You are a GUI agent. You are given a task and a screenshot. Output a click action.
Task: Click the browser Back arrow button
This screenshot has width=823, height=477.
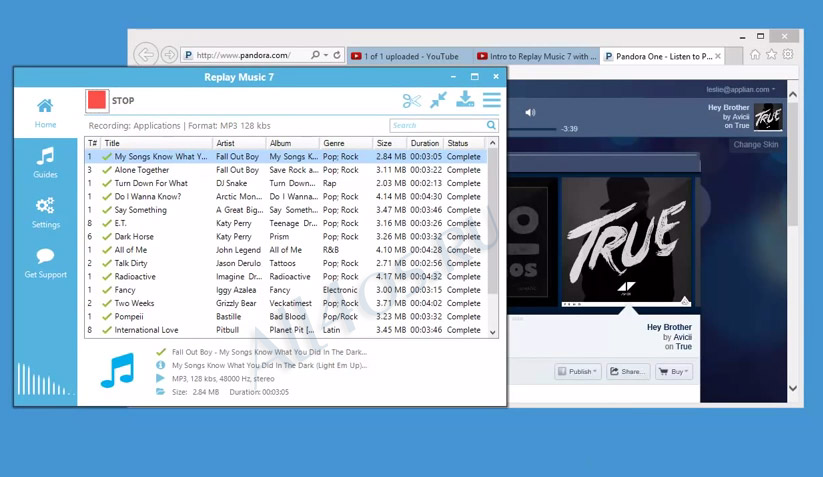pyautogui.click(x=145, y=55)
